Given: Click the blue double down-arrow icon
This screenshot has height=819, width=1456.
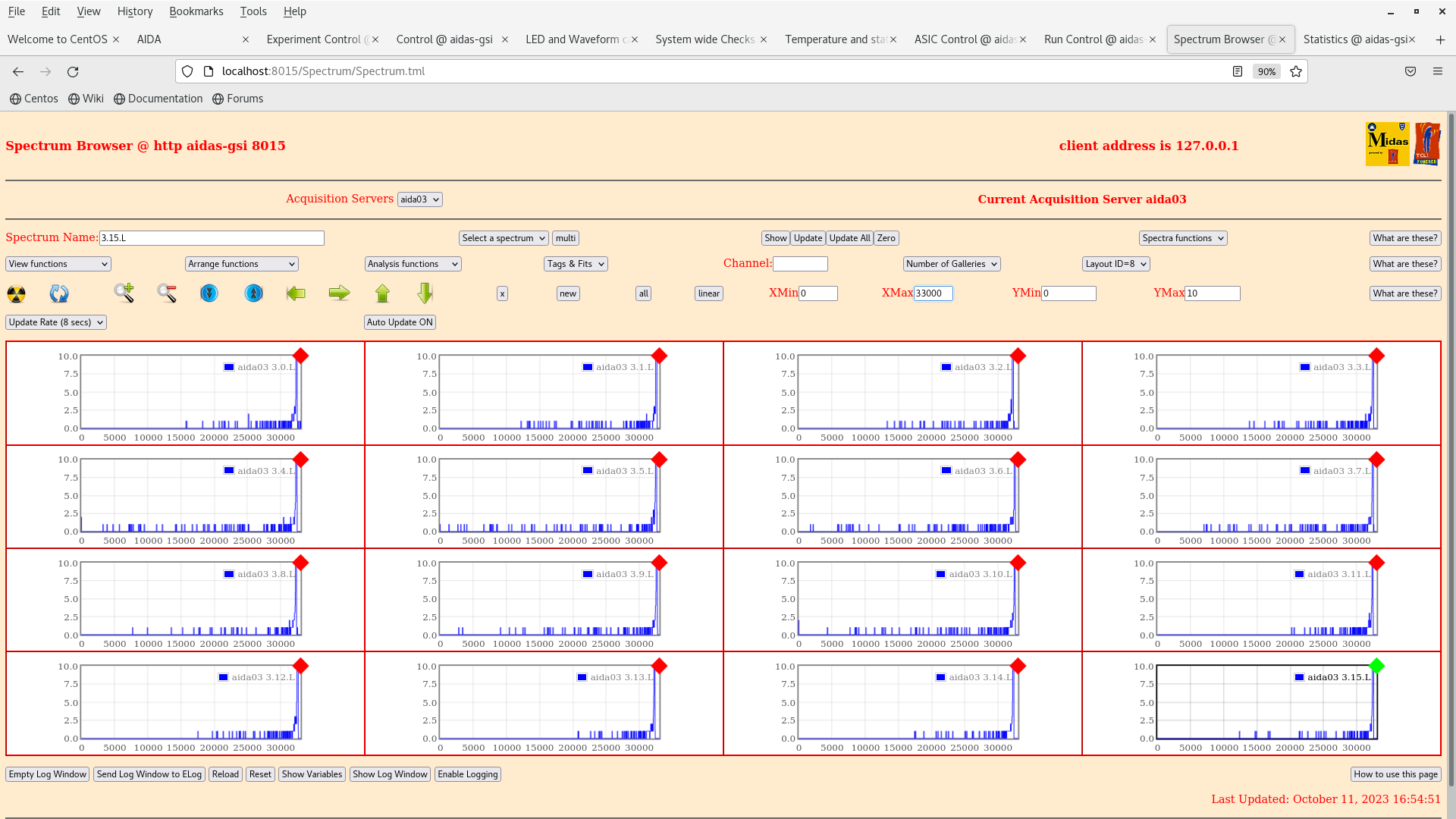Looking at the screenshot, I should click(209, 293).
